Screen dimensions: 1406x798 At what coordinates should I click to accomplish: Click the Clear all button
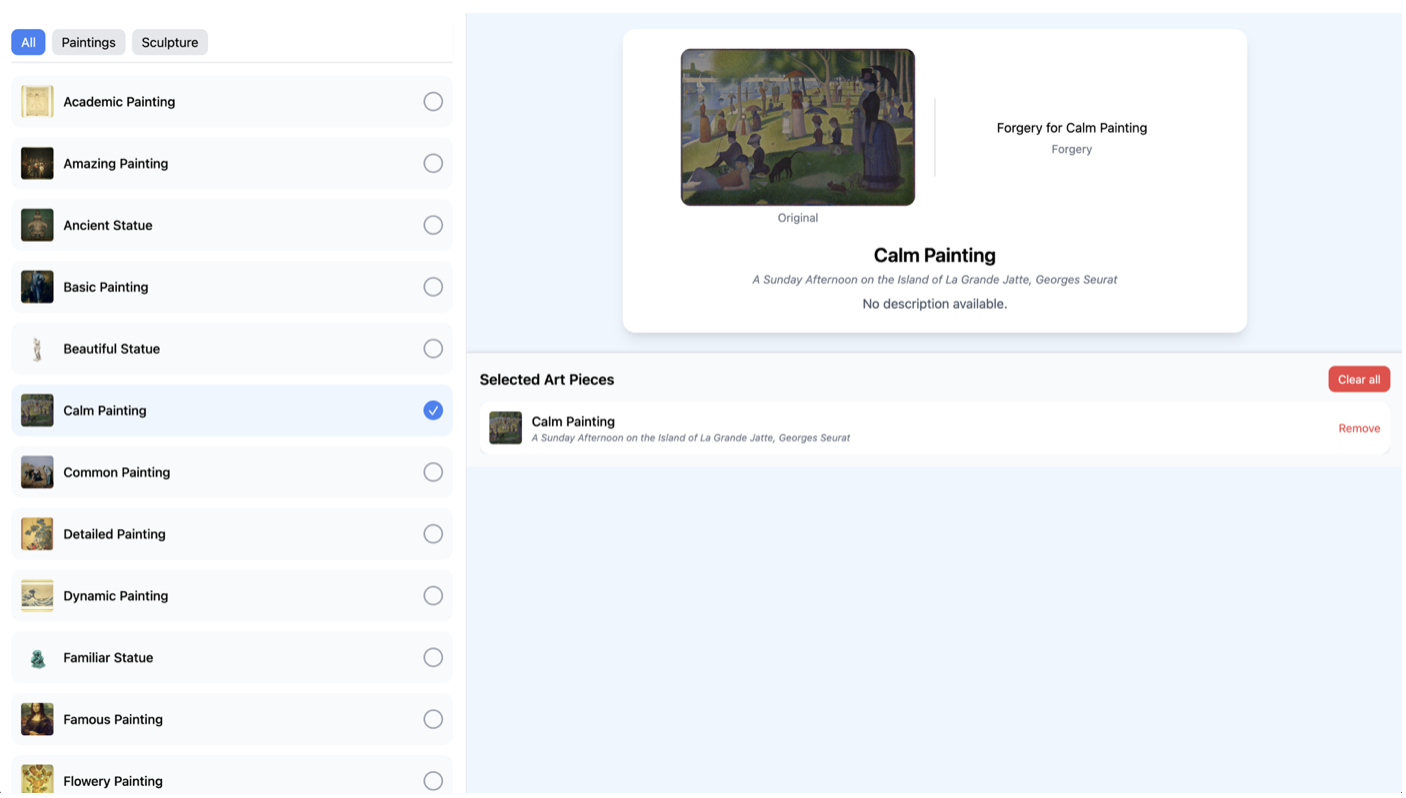coord(1358,379)
